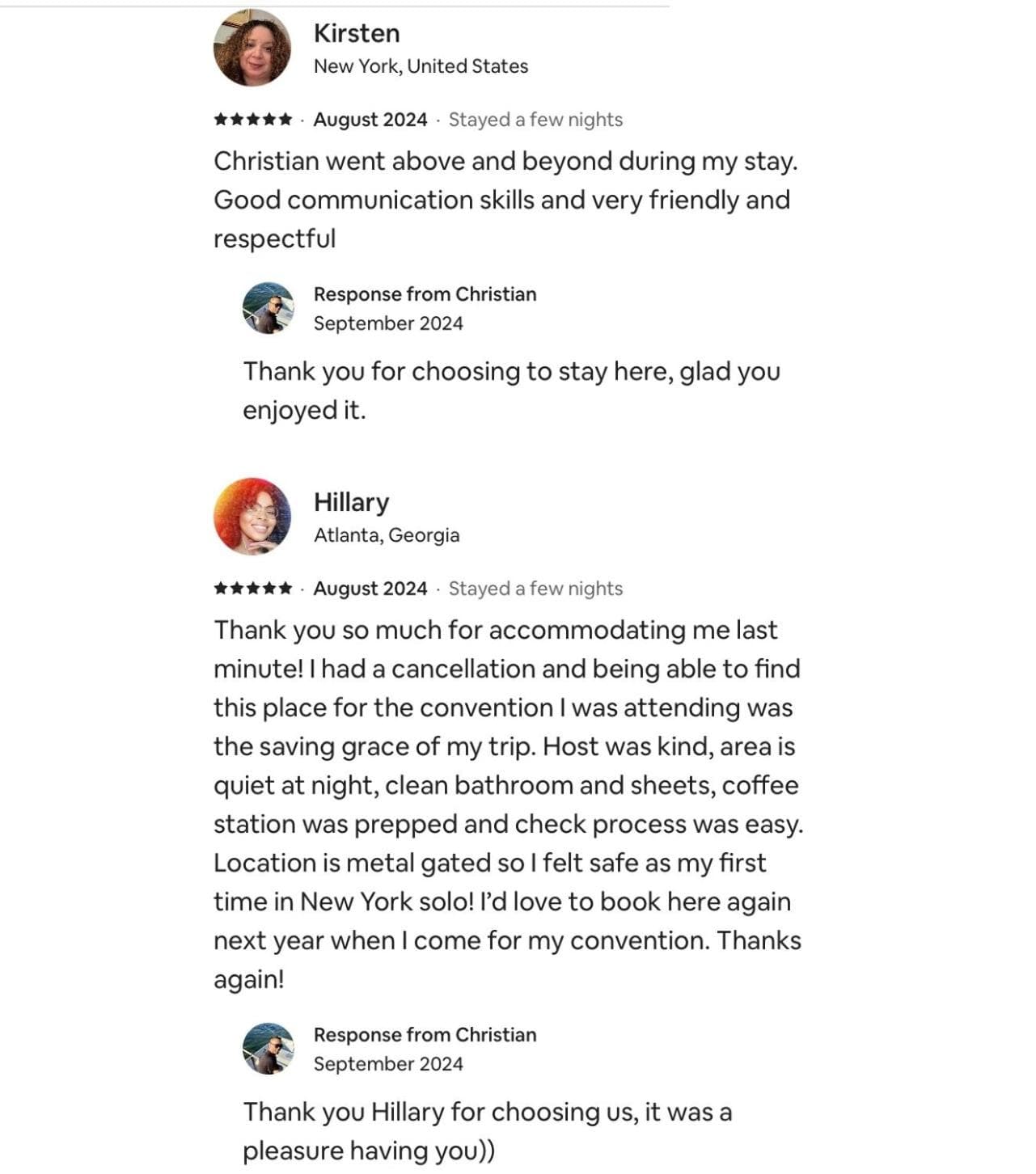Open Kirsten's profile photo
This screenshot has width=1036, height=1174.
pos(252,48)
